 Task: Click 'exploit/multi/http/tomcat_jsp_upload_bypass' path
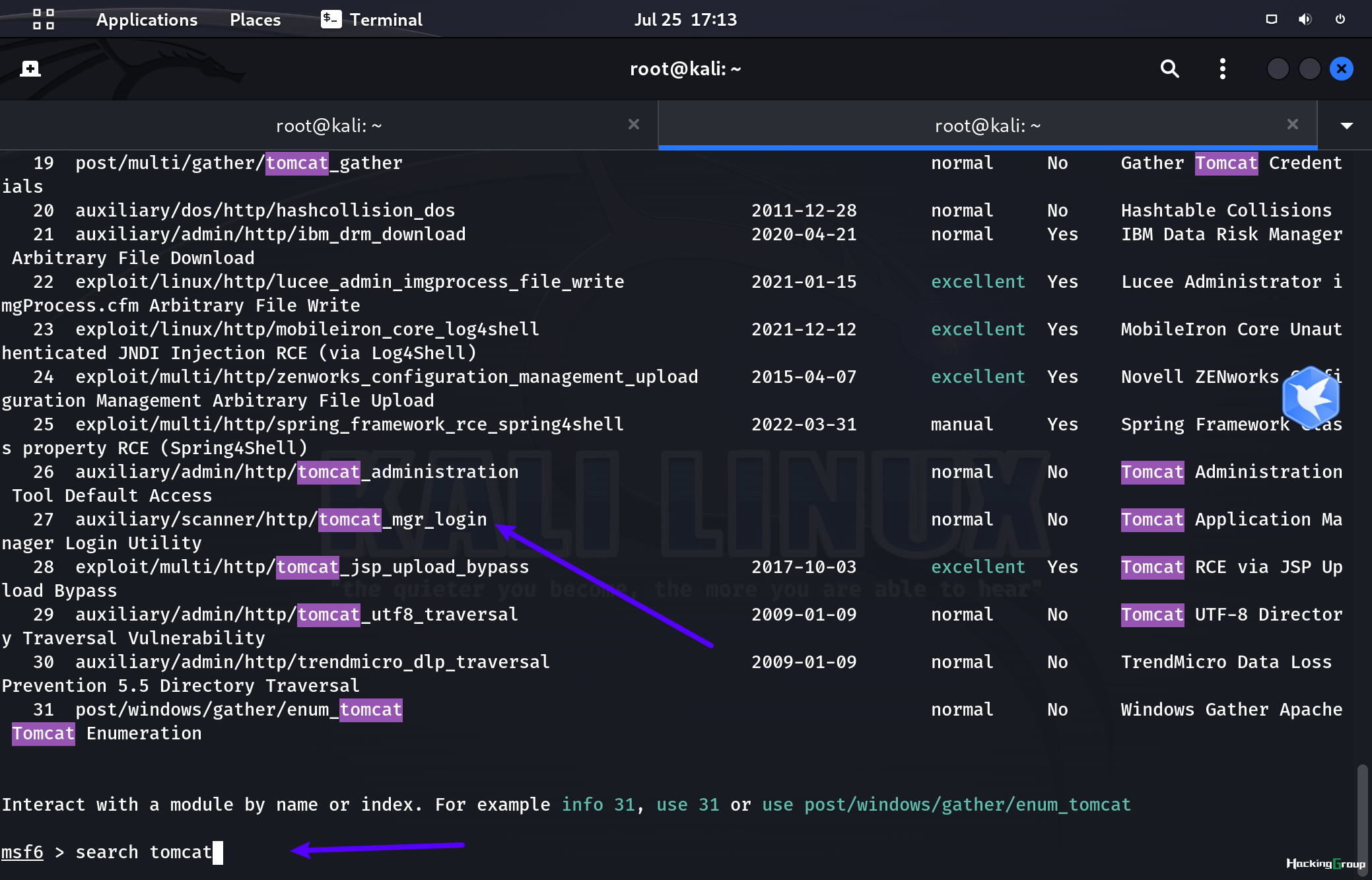tap(302, 567)
